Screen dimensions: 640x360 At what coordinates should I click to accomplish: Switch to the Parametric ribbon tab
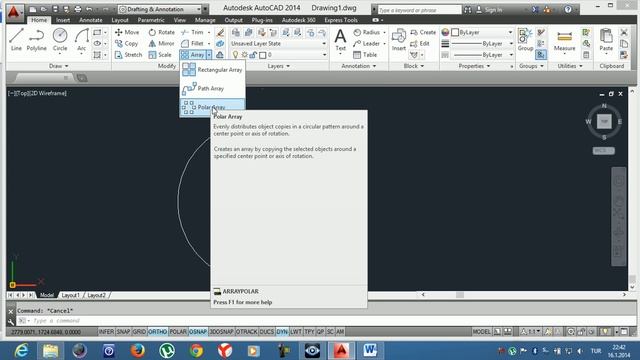click(151, 20)
